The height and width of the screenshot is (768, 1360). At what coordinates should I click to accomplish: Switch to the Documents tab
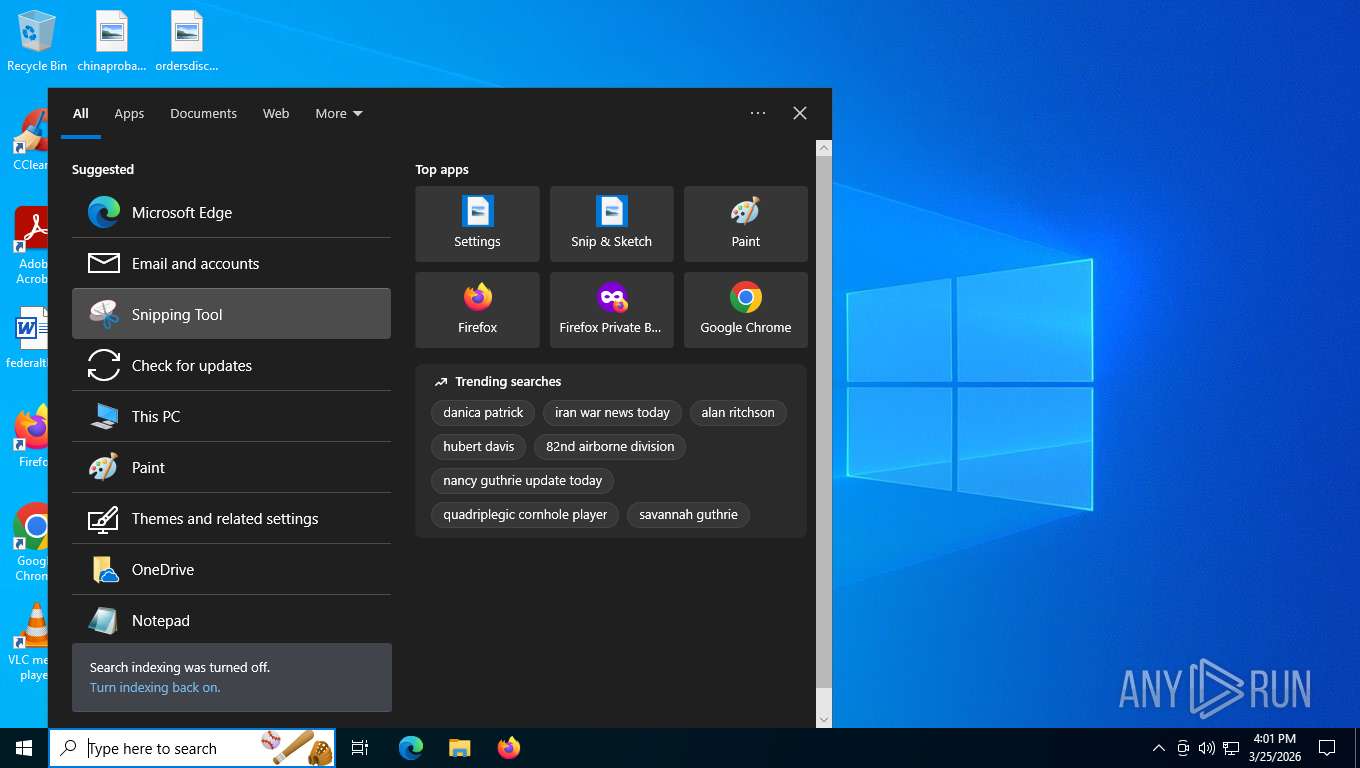point(203,113)
